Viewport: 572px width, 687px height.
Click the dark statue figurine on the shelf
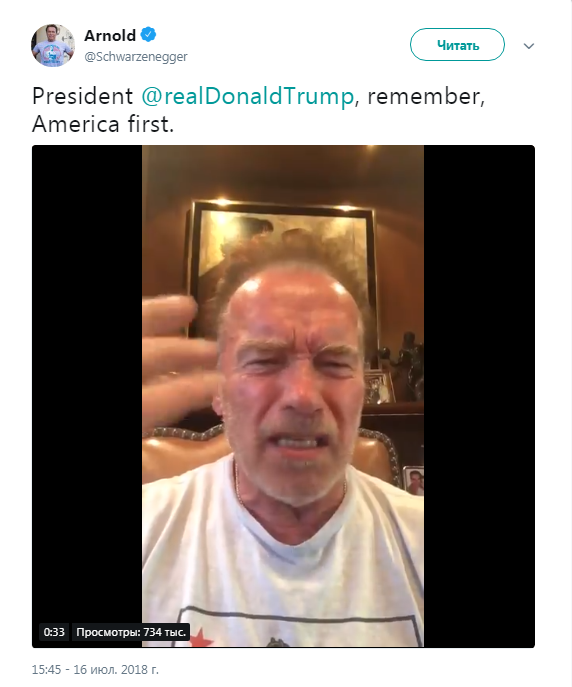(x=403, y=366)
